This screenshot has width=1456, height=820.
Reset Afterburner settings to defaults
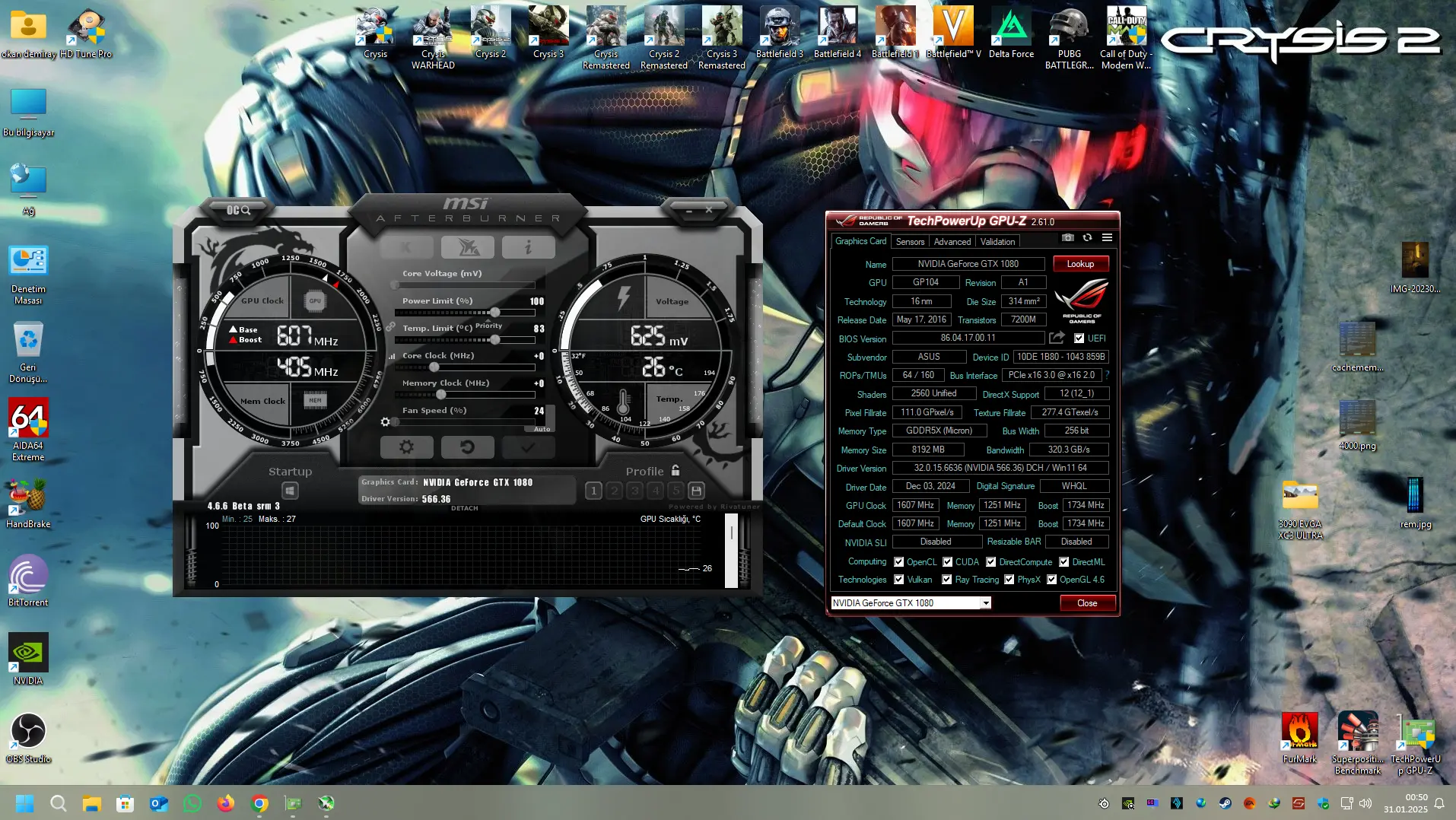pos(467,447)
